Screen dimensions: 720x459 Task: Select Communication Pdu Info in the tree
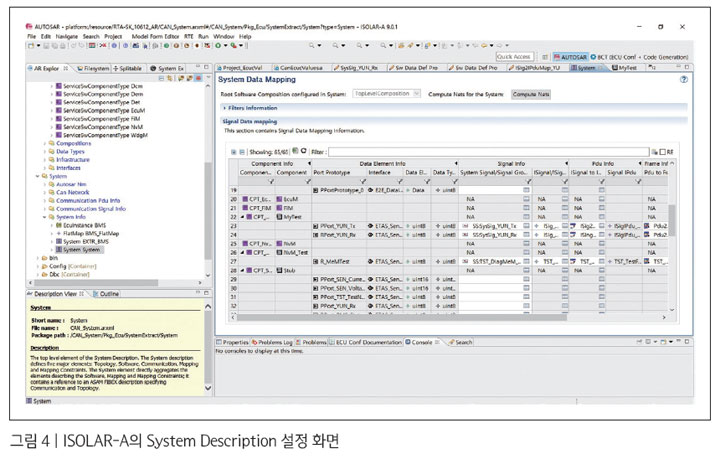tap(88, 201)
